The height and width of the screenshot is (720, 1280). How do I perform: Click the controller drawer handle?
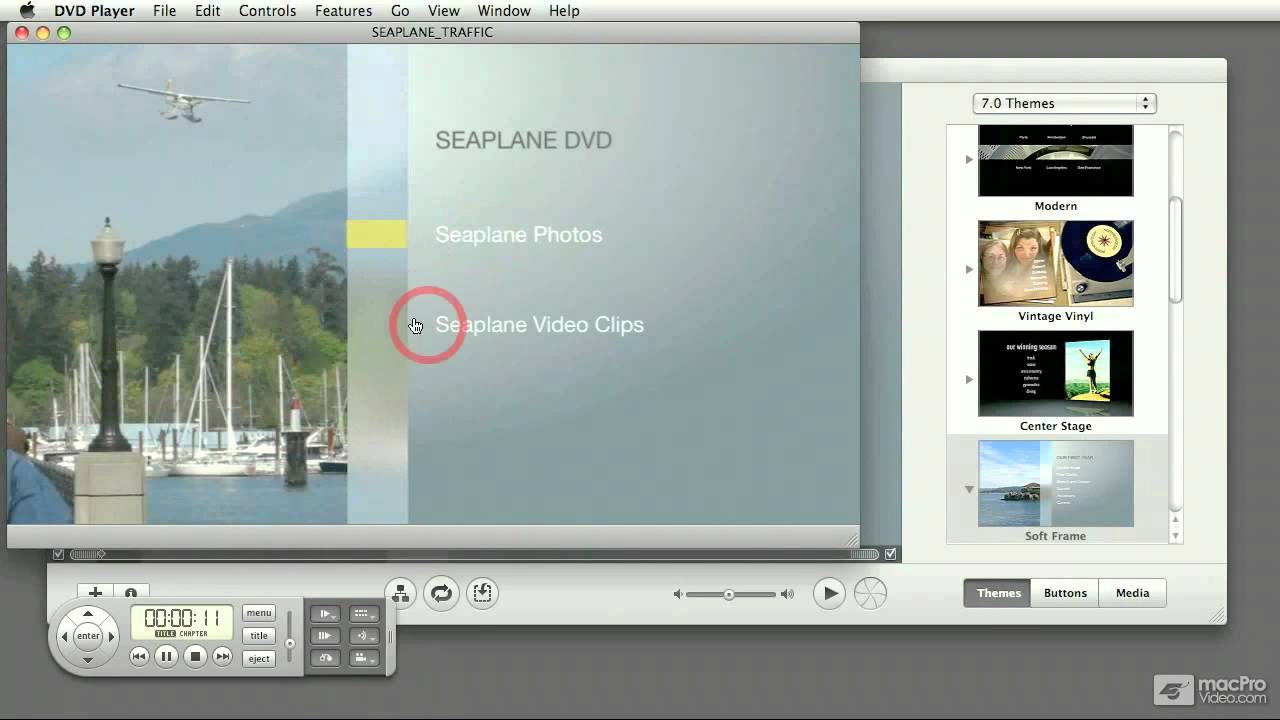pos(390,636)
